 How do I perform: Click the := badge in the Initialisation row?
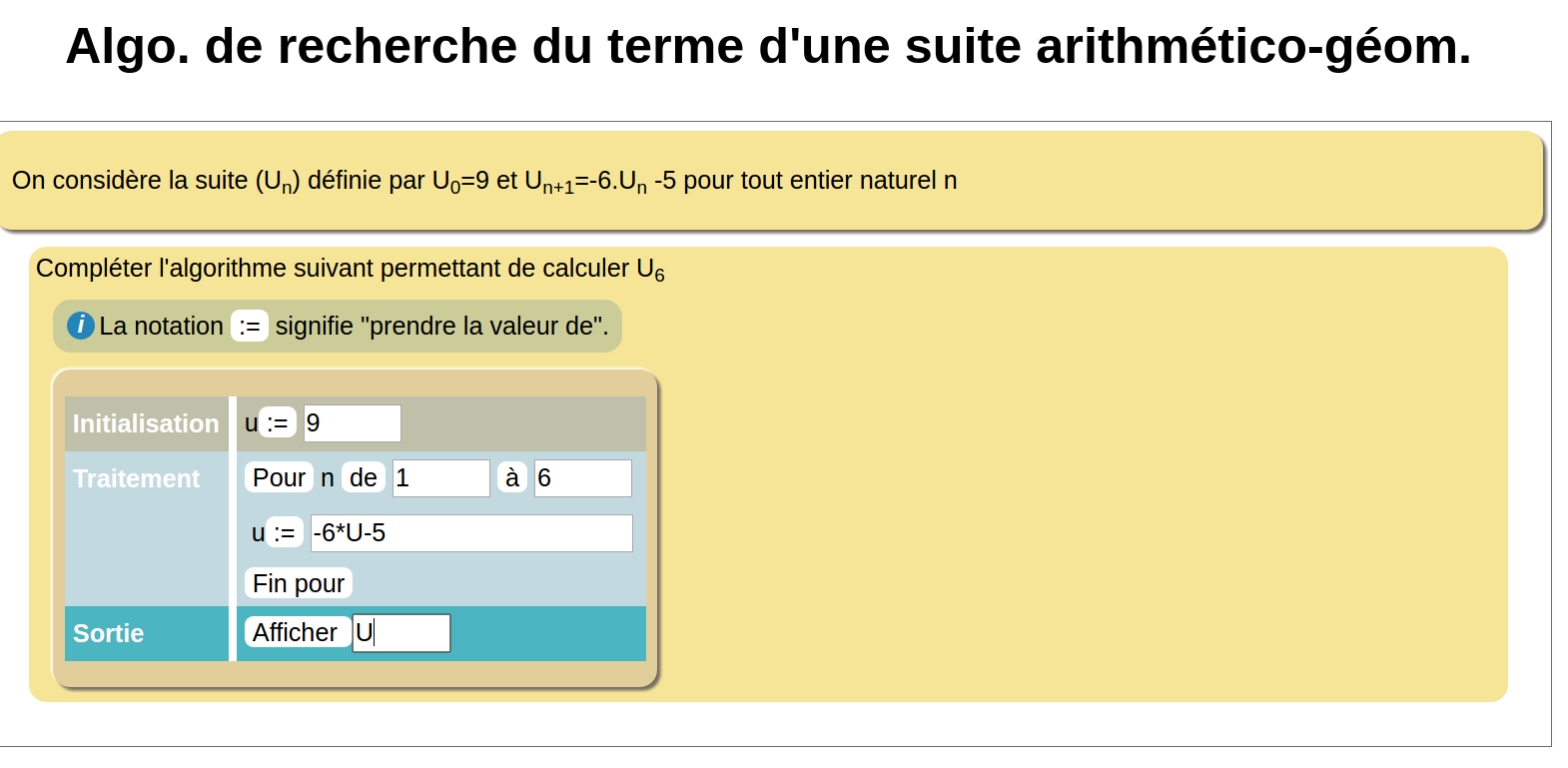click(x=278, y=423)
